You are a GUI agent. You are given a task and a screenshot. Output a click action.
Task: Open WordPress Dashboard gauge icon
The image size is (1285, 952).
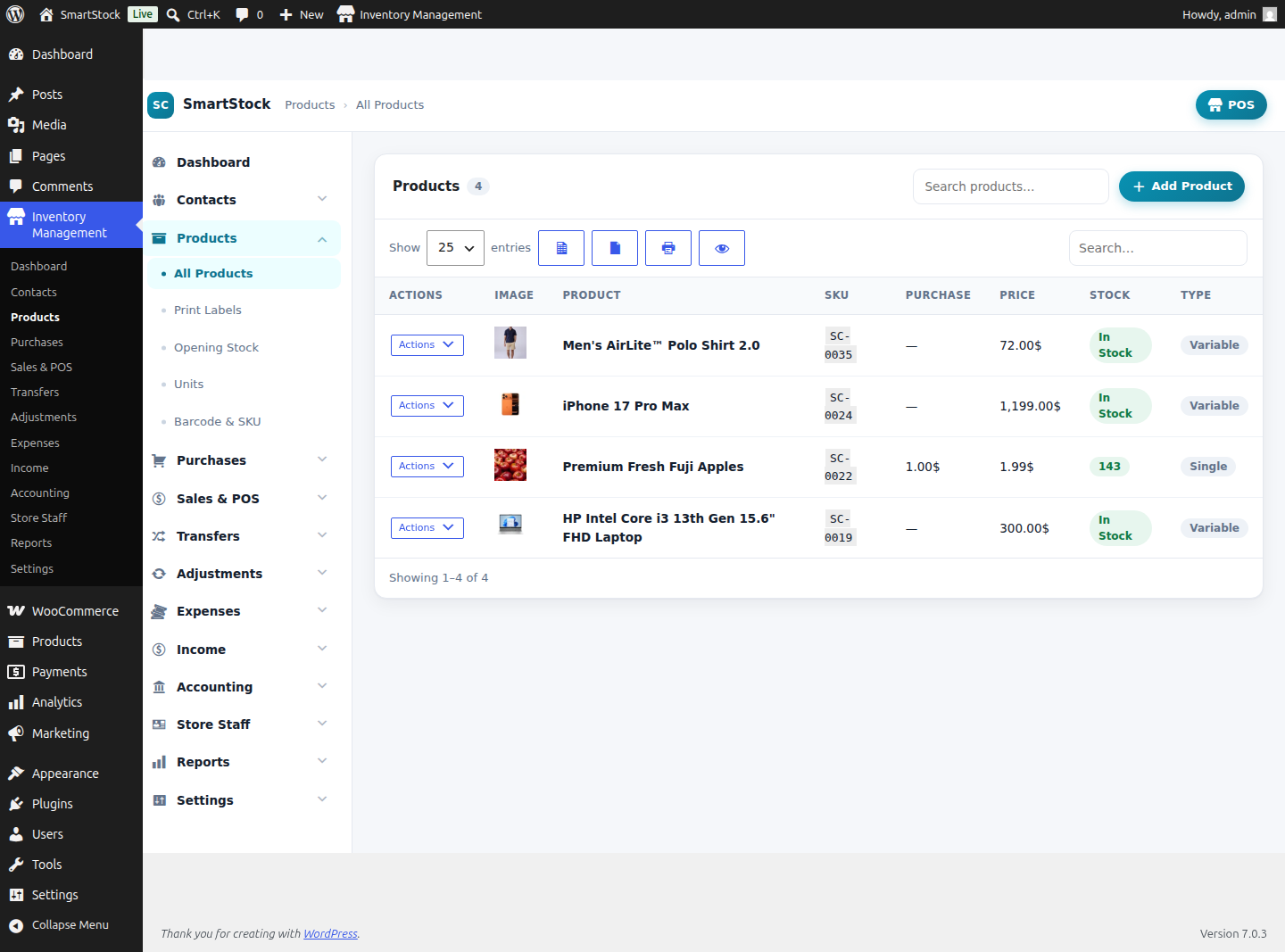pos(16,54)
